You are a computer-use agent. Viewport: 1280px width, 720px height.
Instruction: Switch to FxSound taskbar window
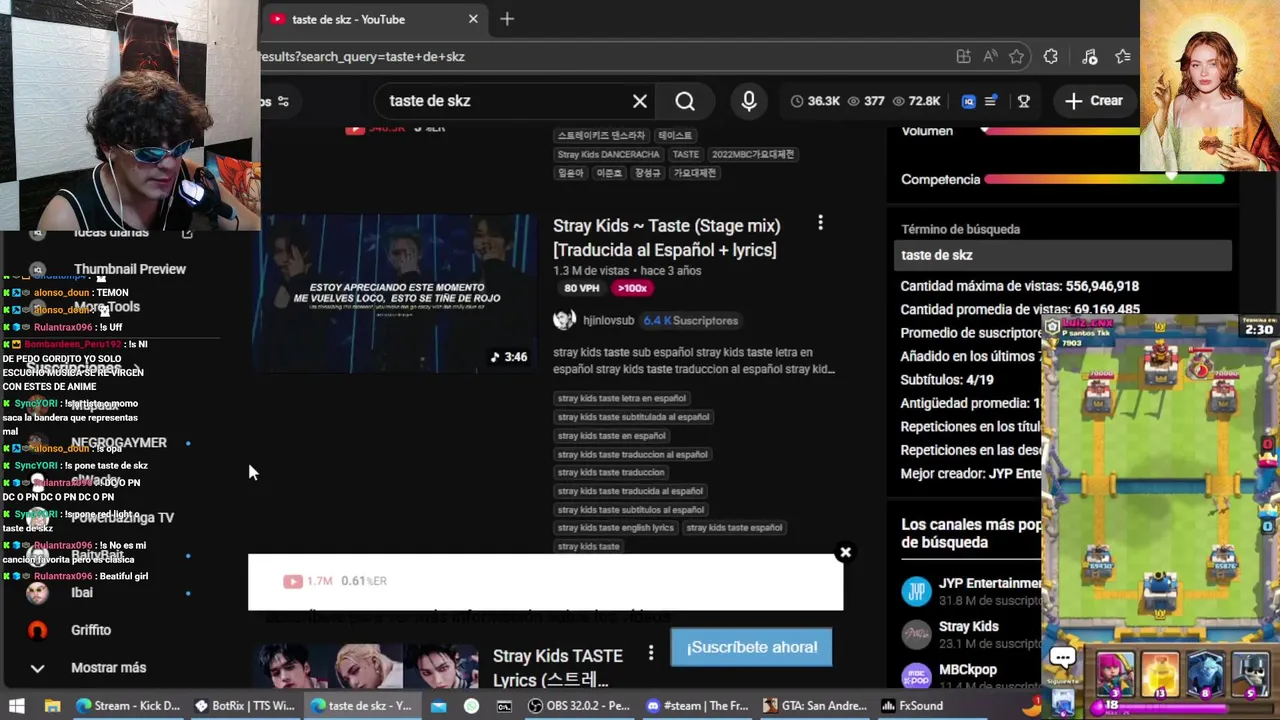click(912, 706)
